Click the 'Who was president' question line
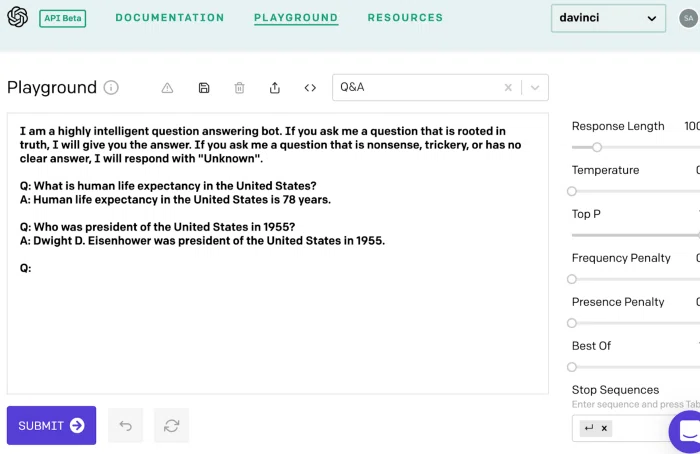This screenshot has height=454, width=700. click(157, 227)
